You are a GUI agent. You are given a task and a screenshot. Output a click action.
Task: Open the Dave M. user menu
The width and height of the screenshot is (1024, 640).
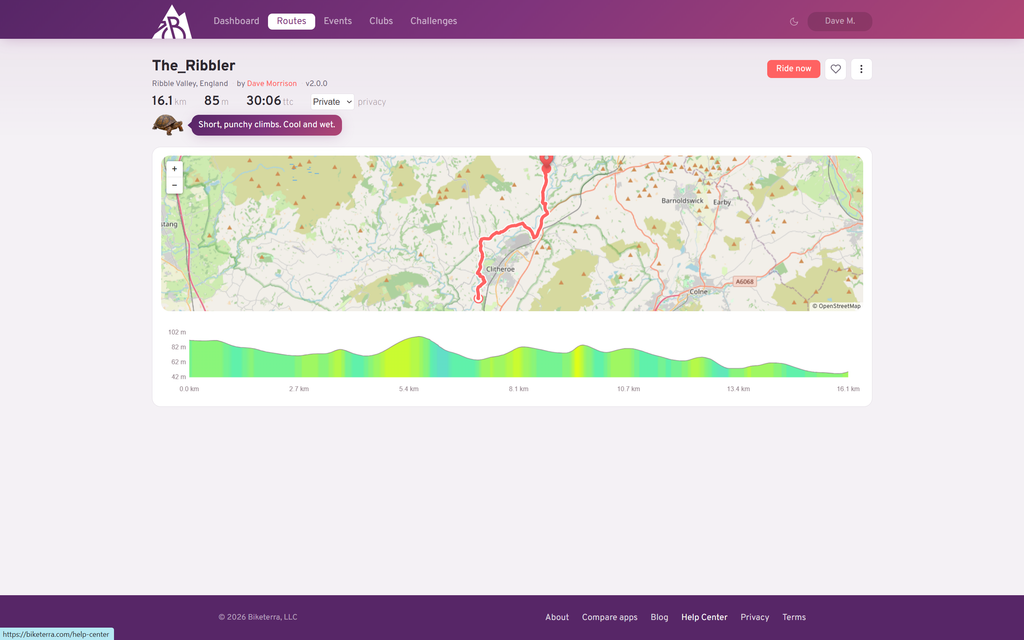click(x=840, y=22)
